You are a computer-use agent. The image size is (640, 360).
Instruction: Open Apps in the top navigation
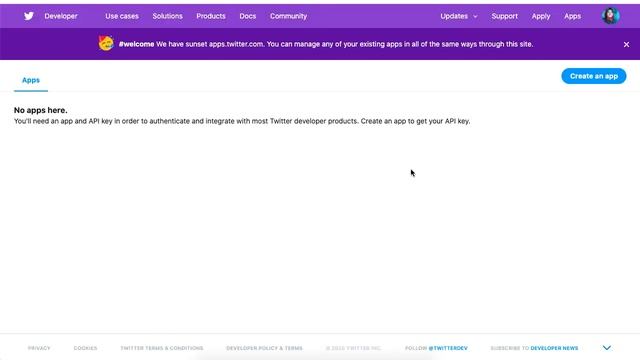(572, 16)
